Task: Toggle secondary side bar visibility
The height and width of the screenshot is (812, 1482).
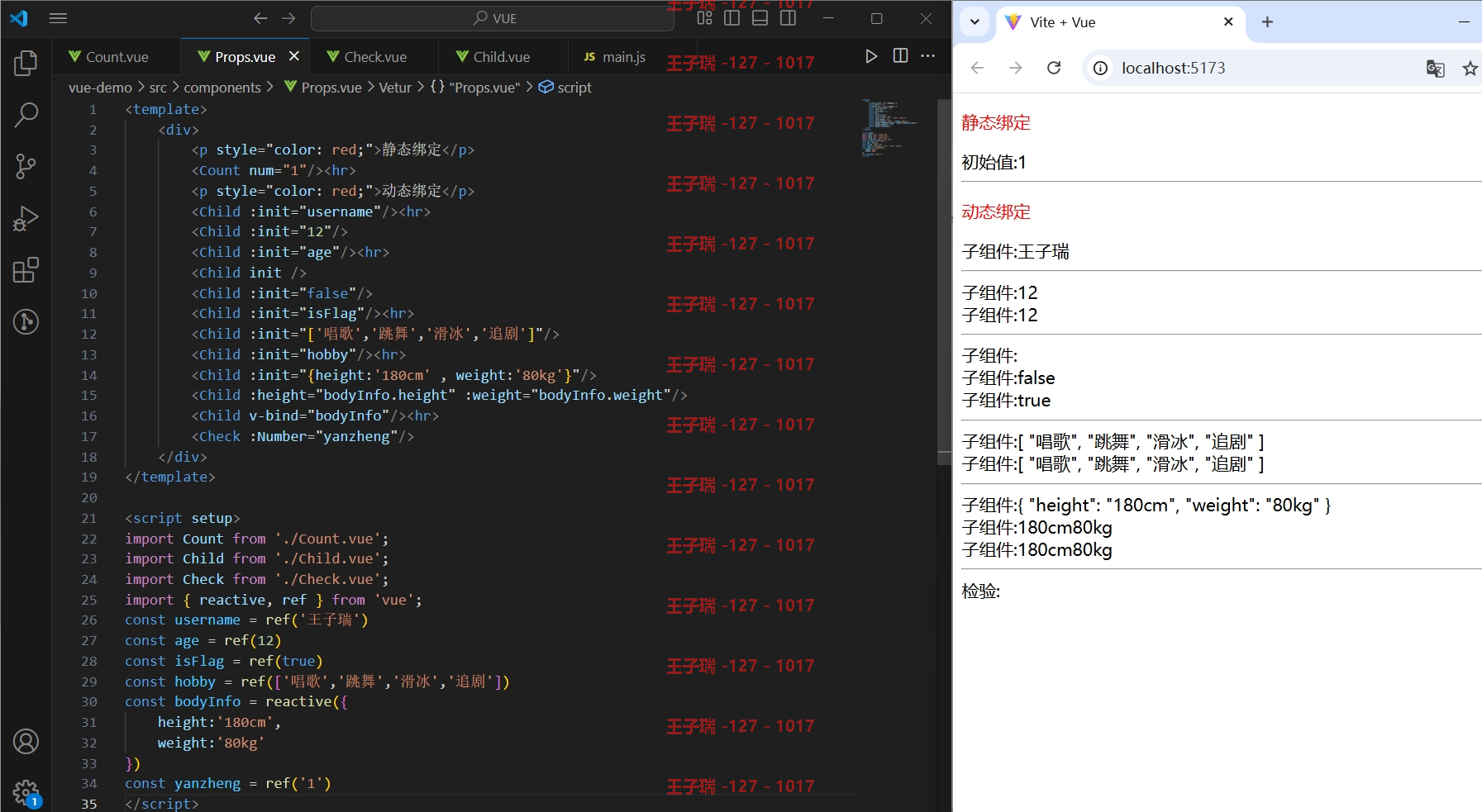Action: pyautogui.click(x=789, y=18)
